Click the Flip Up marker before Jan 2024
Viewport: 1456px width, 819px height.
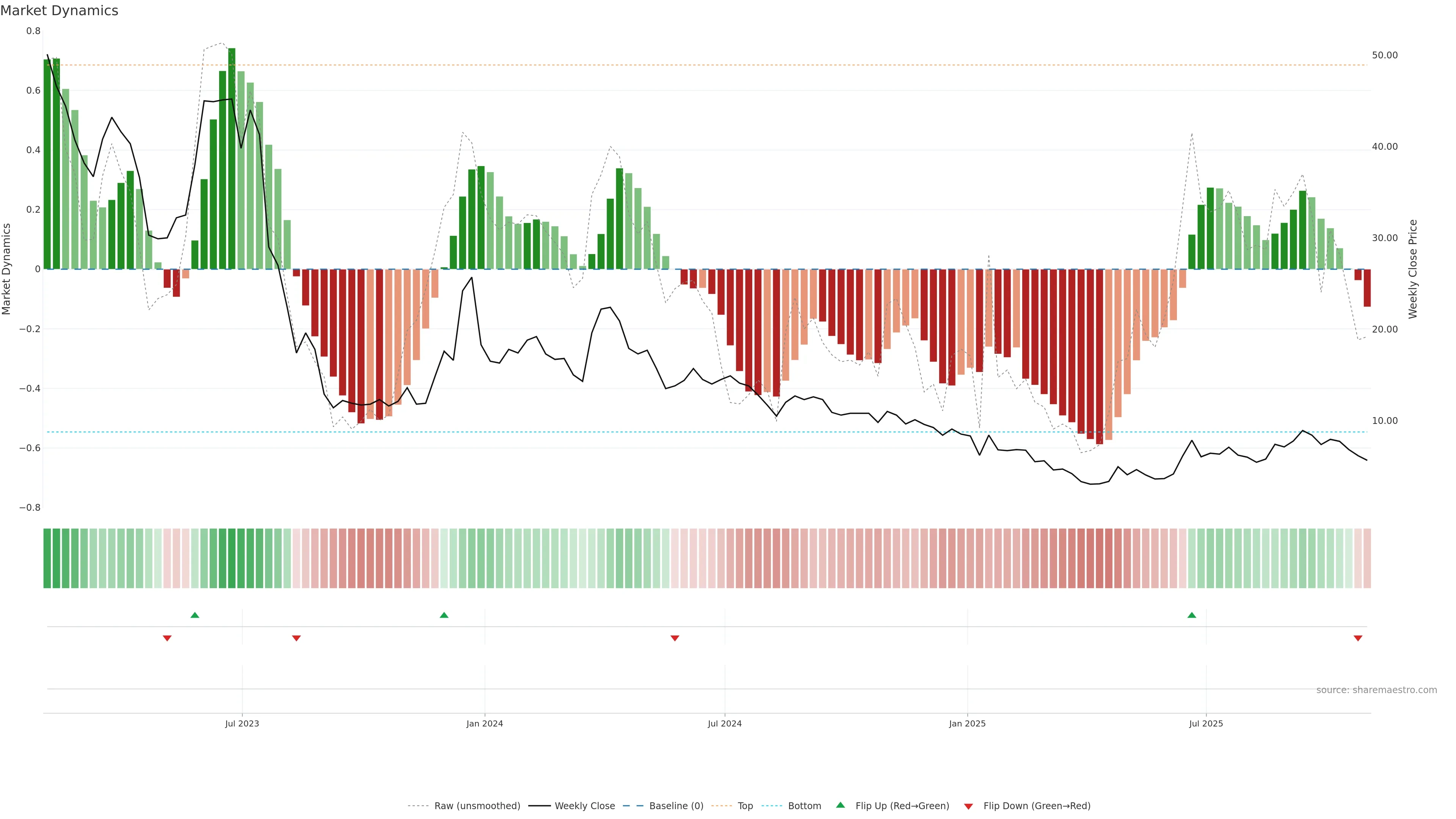click(444, 615)
